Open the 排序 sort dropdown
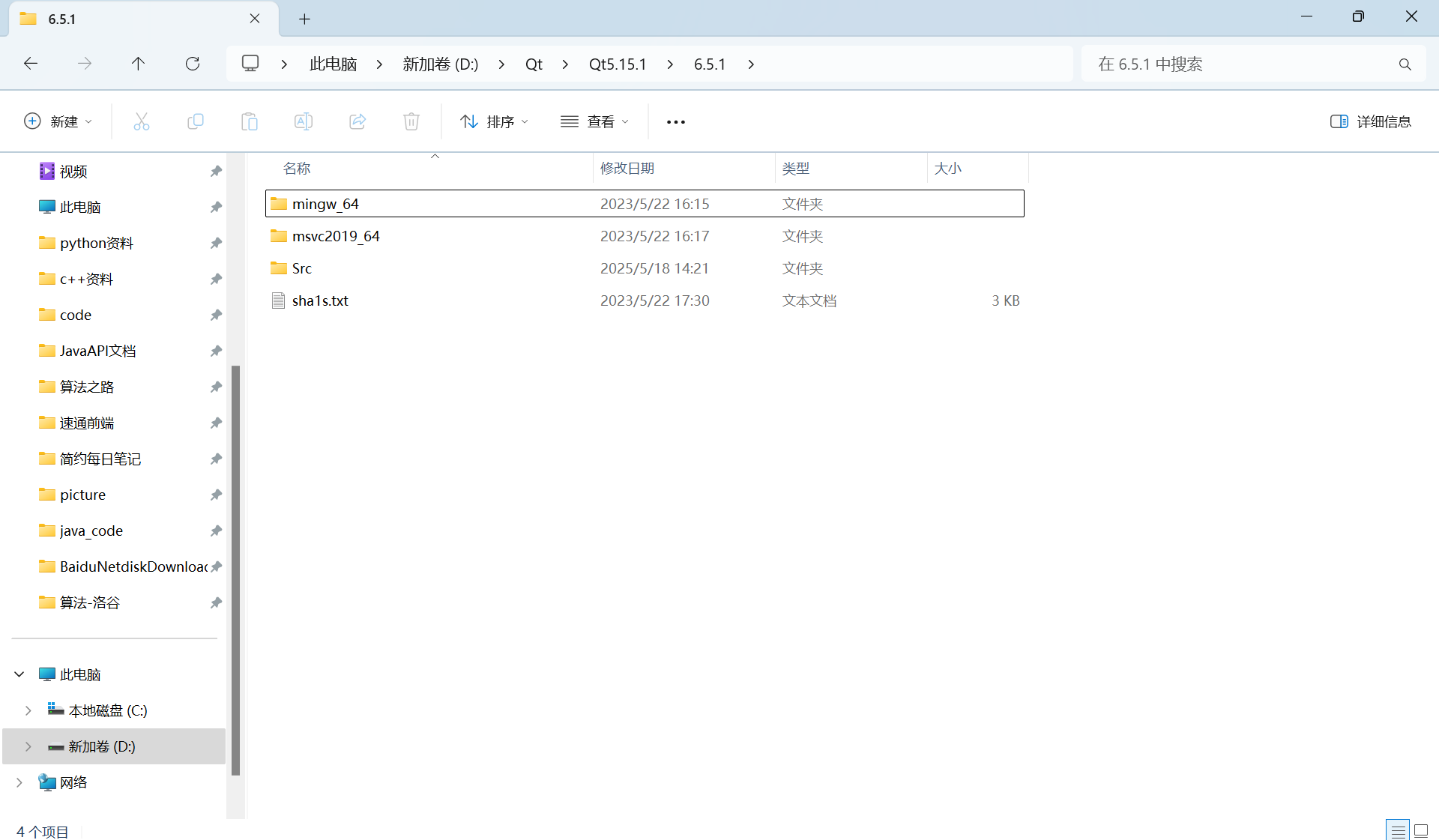Screen dimensions: 1439x840 pos(494,121)
